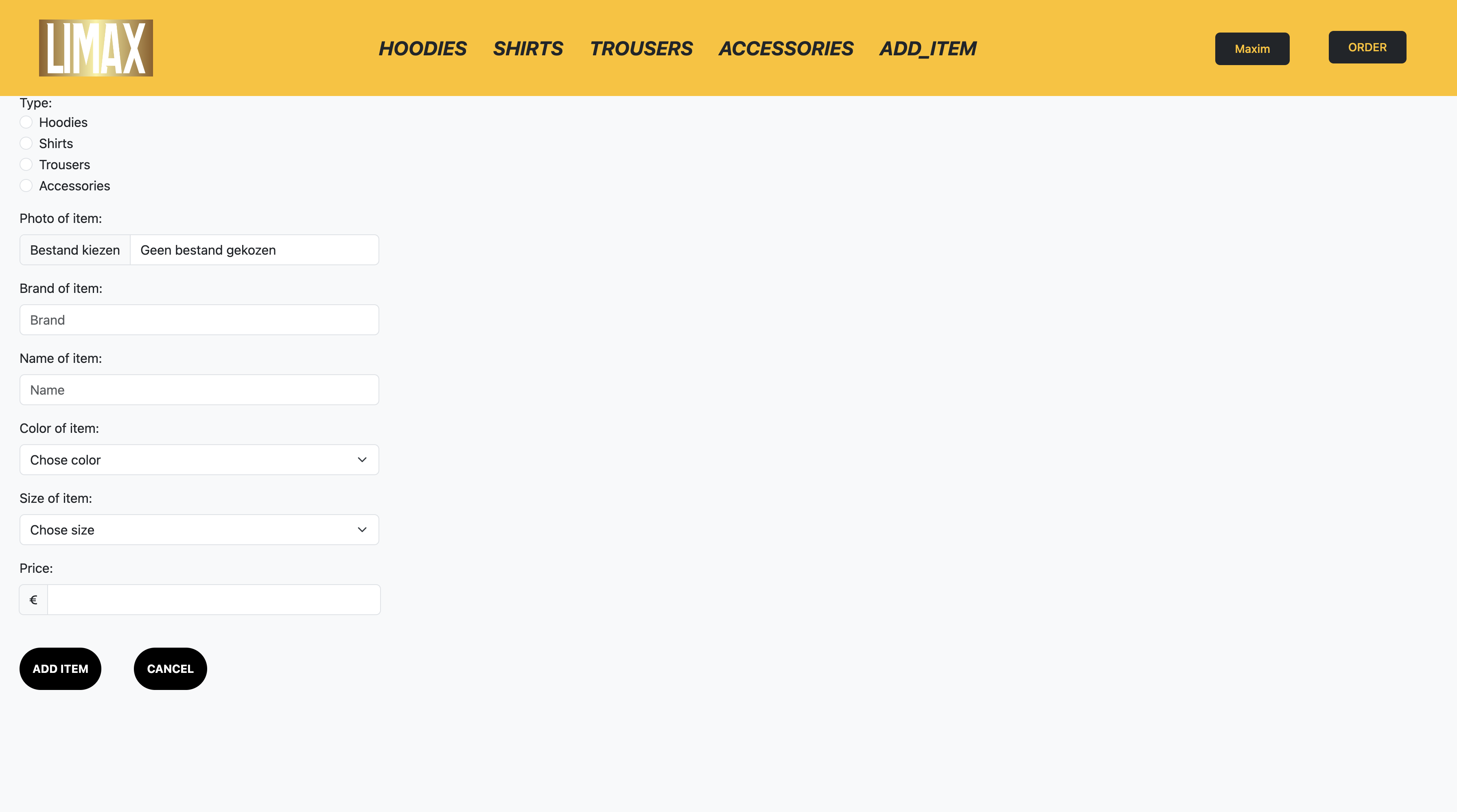Viewport: 1457px width, 812px height.
Task: Pick Accessories as the item type
Action: pos(26,186)
